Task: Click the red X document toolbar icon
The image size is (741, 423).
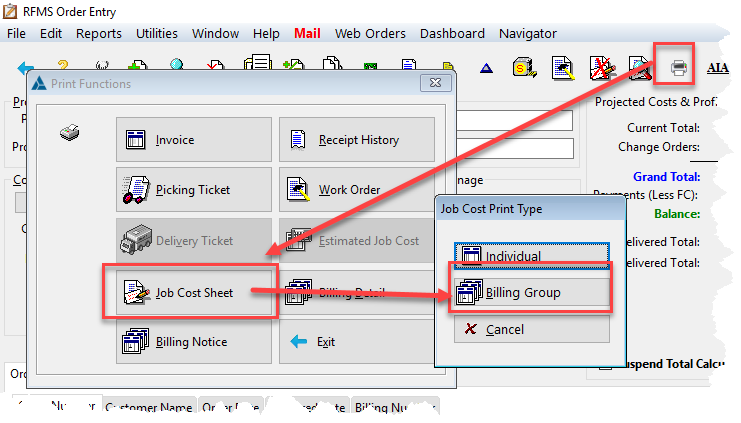Action: pyautogui.click(x=601, y=68)
